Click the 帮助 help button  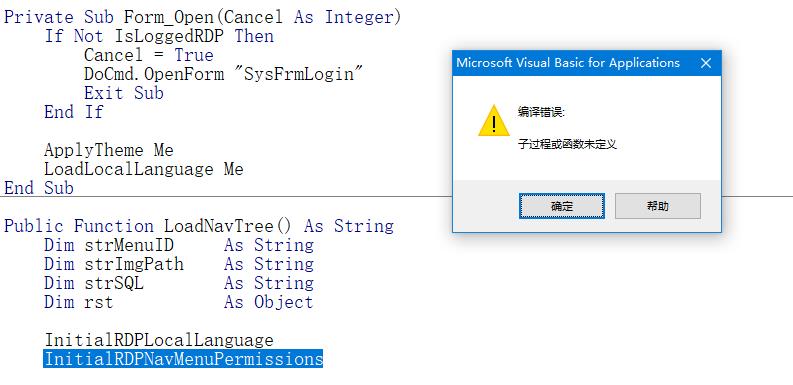click(657, 206)
